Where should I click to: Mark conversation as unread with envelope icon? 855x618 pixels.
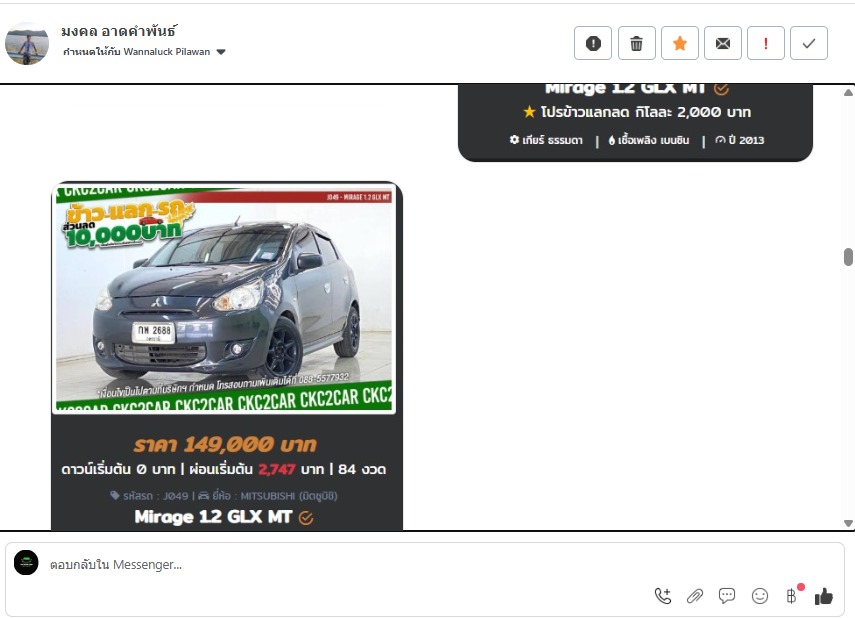click(x=722, y=43)
